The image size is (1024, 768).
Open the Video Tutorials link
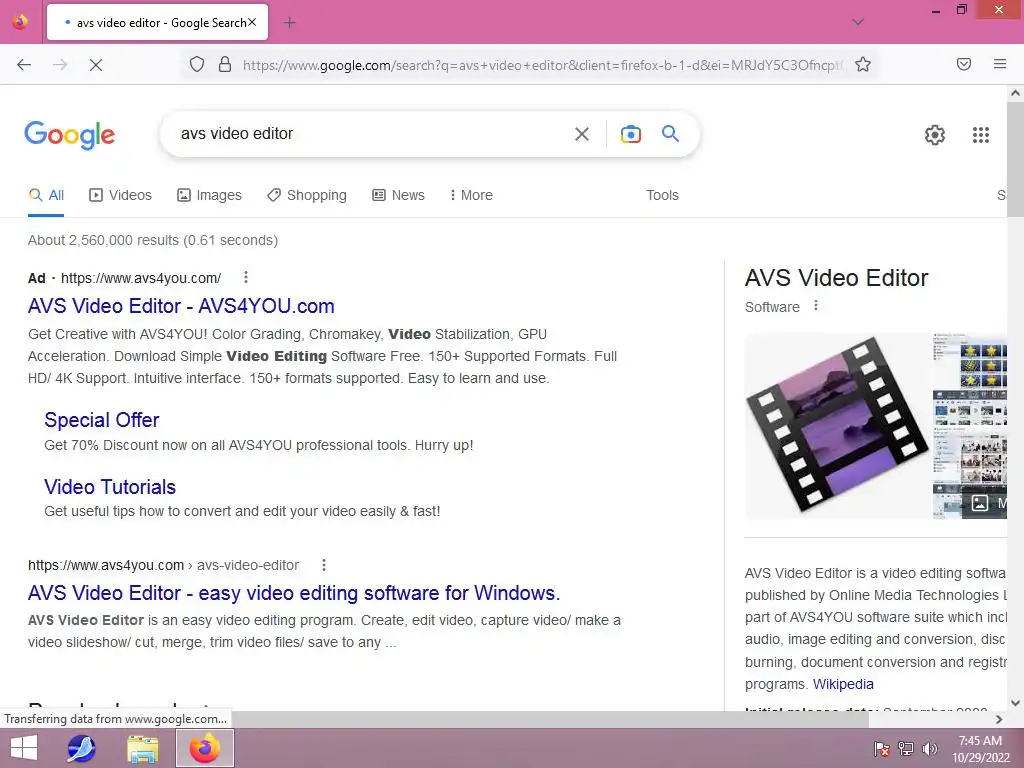point(110,487)
